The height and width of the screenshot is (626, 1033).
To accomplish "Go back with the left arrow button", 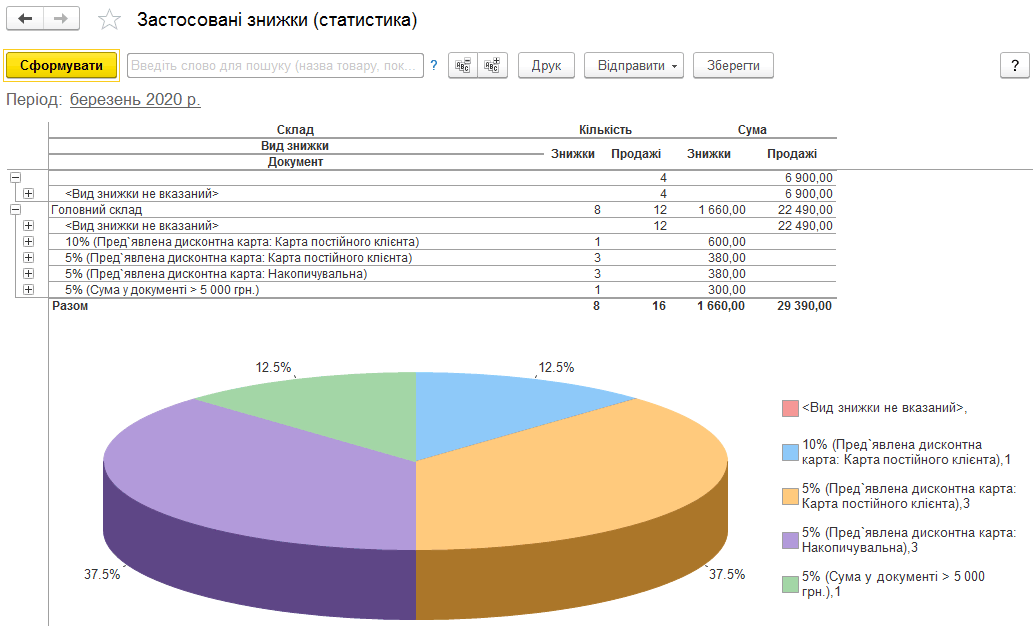I will [x=25, y=18].
